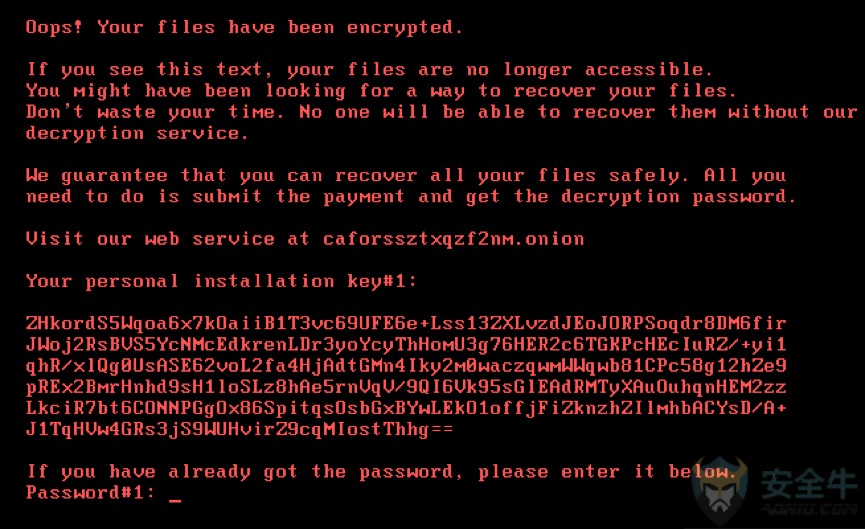Screen dimensions: 865x529
Task: Click the blinking cursor after Password#1:
Action: 175,500
